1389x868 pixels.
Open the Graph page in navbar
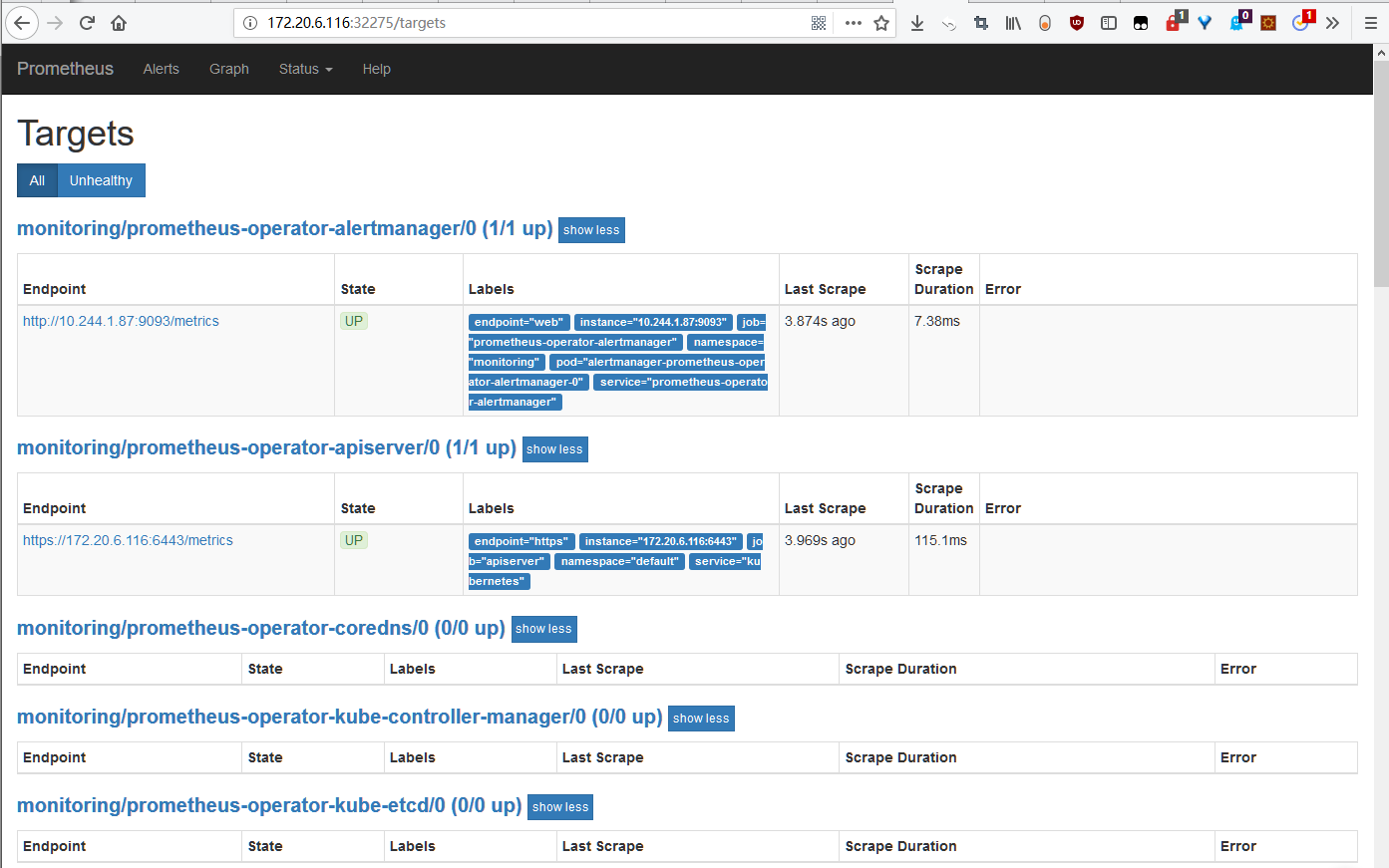point(228,69)
